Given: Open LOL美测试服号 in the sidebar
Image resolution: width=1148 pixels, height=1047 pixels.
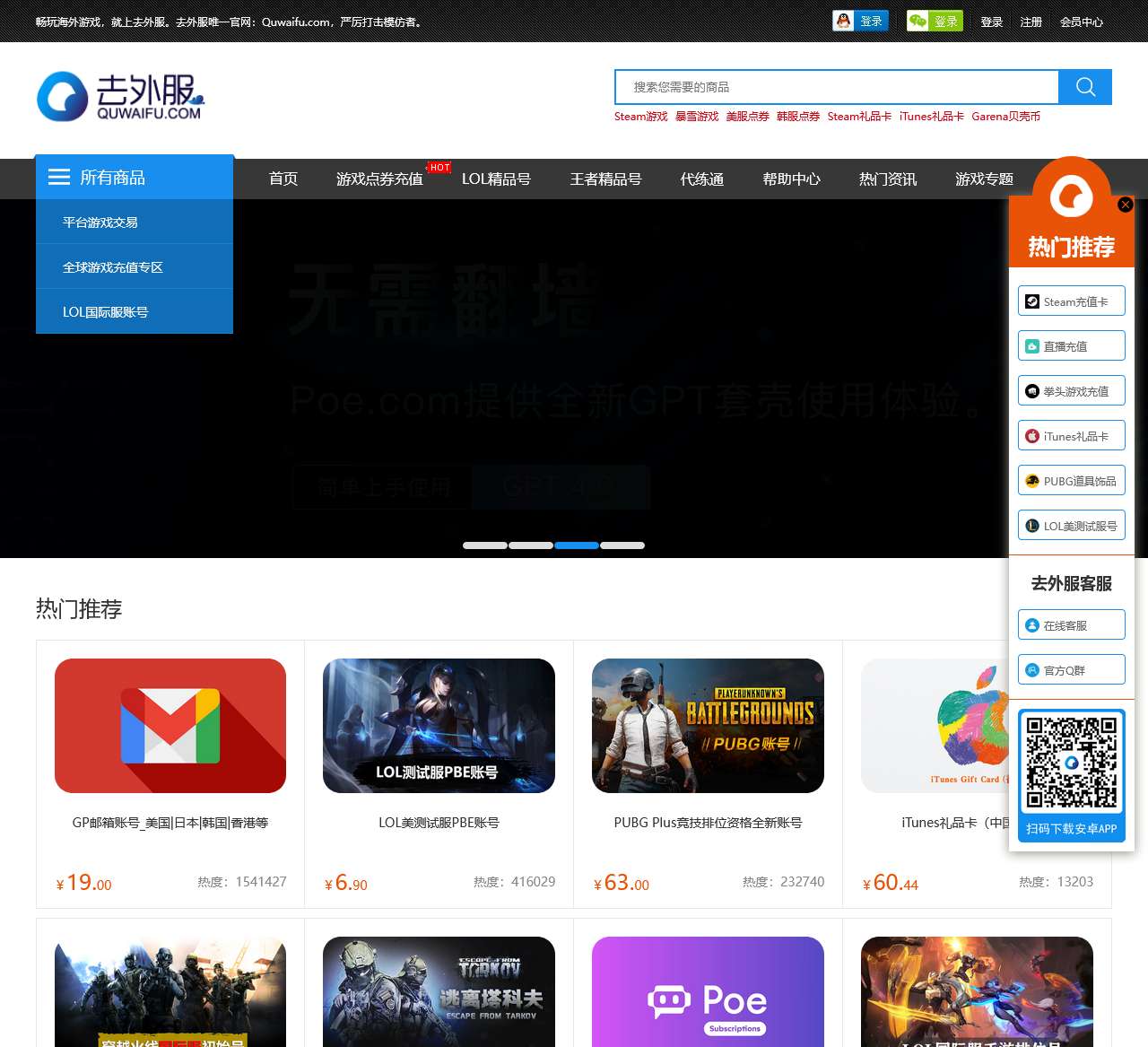Looking at the screenshot, I should 1071,526.
